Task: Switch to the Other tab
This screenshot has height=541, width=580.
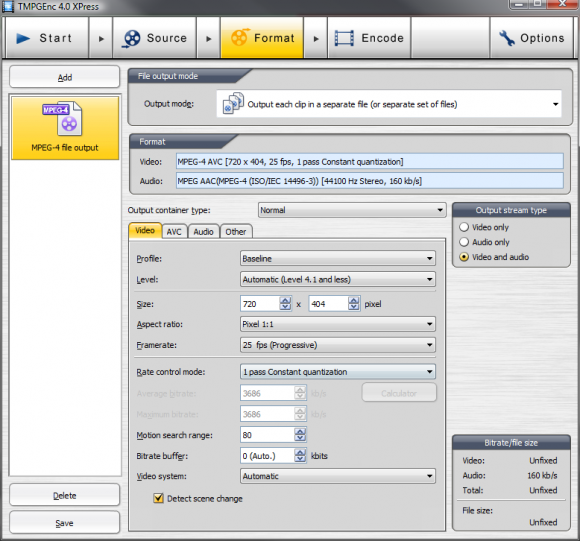Action: (x=236, y=232)
